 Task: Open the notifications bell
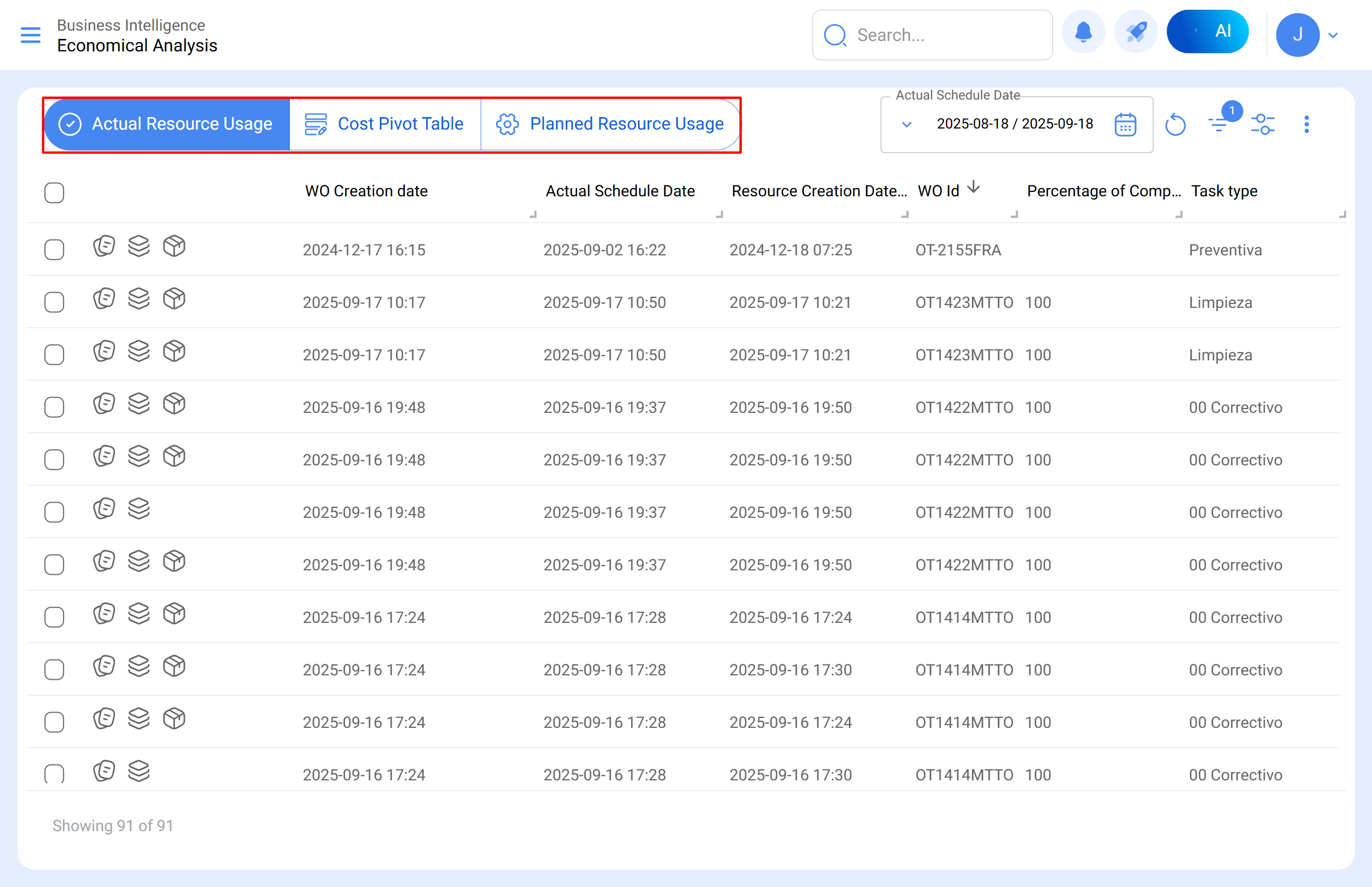tap(1083, 32)
